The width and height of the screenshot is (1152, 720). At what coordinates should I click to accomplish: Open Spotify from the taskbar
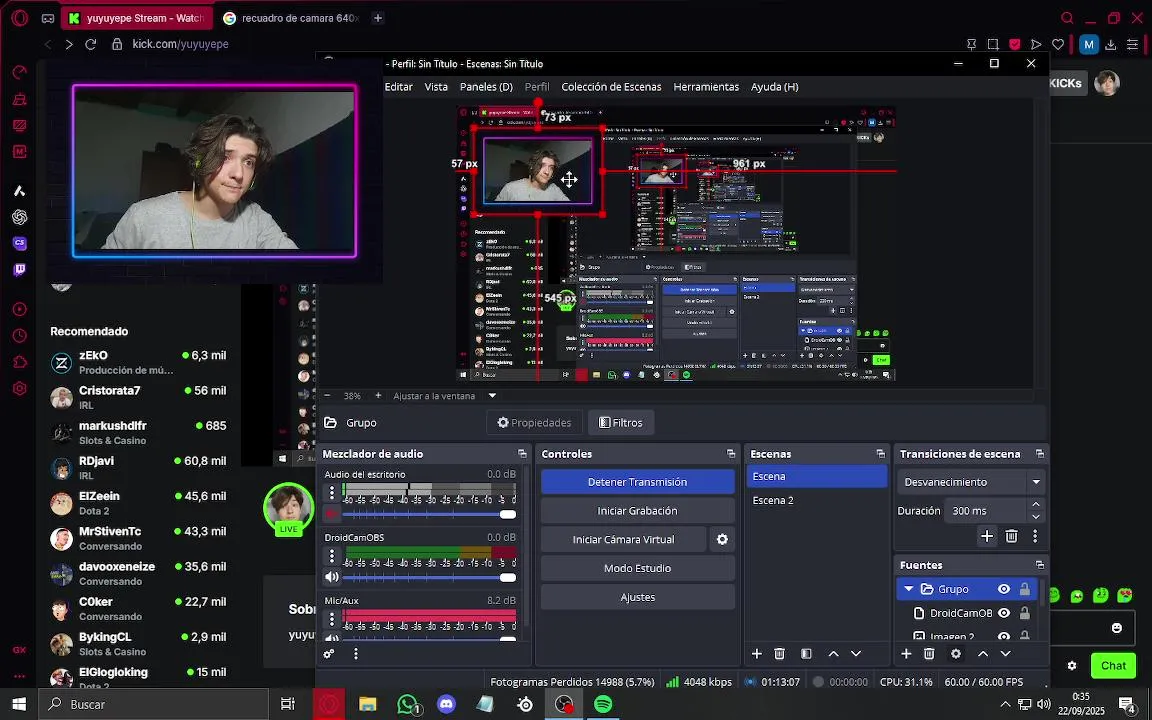603,704
